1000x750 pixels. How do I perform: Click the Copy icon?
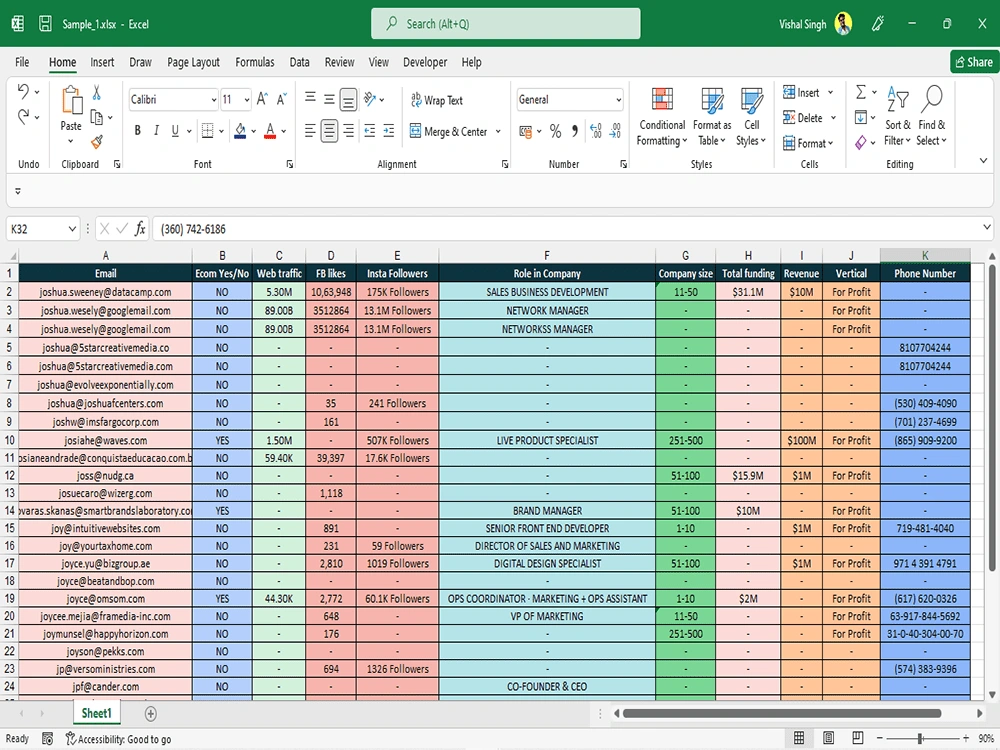[97, 117]
